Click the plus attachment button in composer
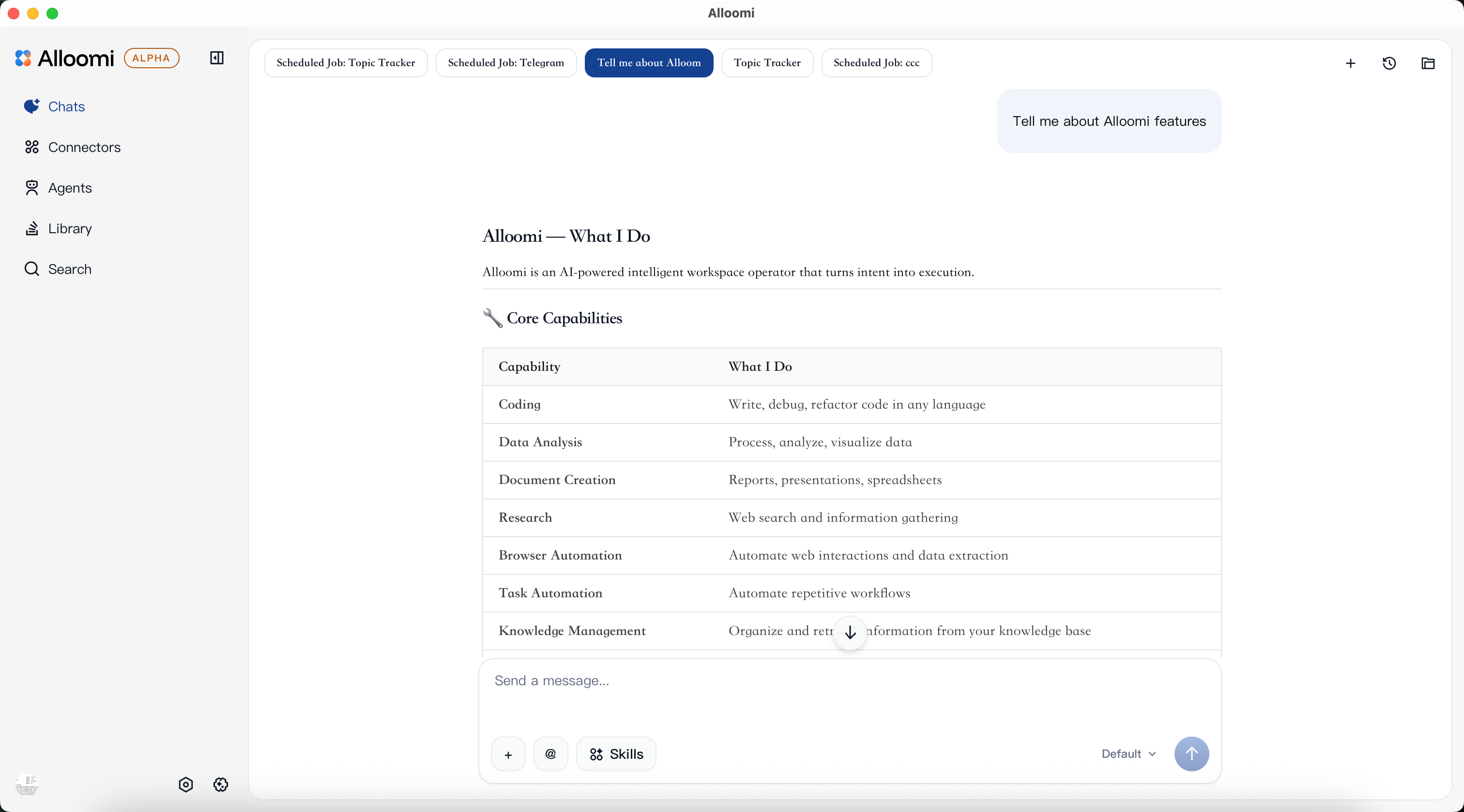Screen dimensions: 1464x812 coord(508,754)
